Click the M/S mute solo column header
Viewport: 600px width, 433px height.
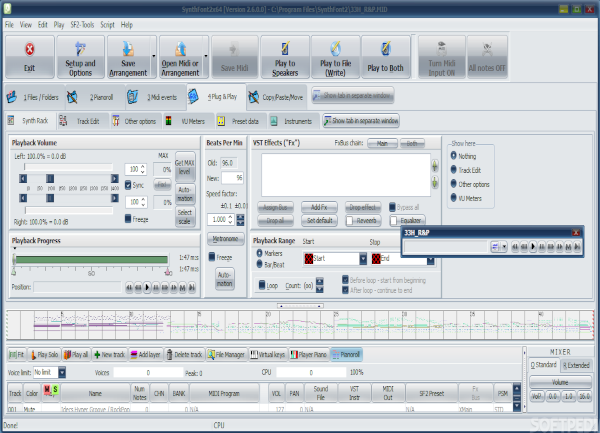click(x=51, y=390)
